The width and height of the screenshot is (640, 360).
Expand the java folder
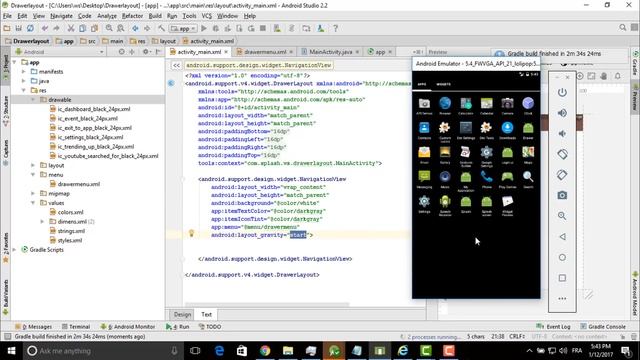24,81
